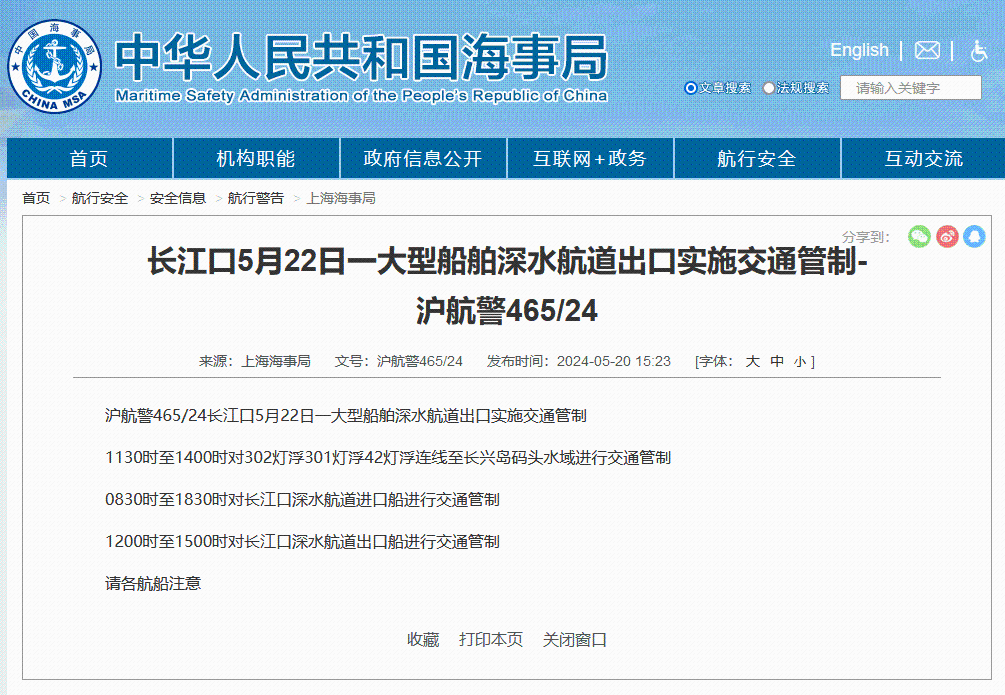Viewport: 1005px width, 695px height.
Task: Set font size to 大 (large)
Action: click(x=752, y=361)
